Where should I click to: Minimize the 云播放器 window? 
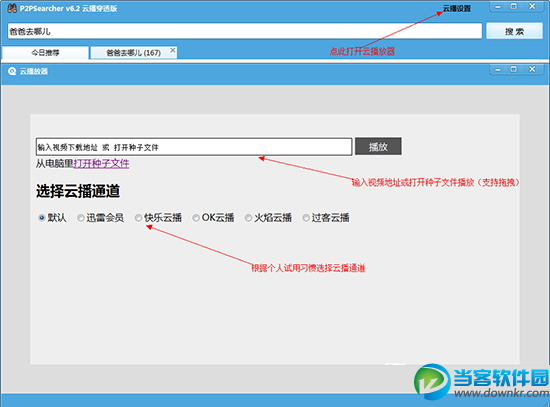tap(498, 69)
